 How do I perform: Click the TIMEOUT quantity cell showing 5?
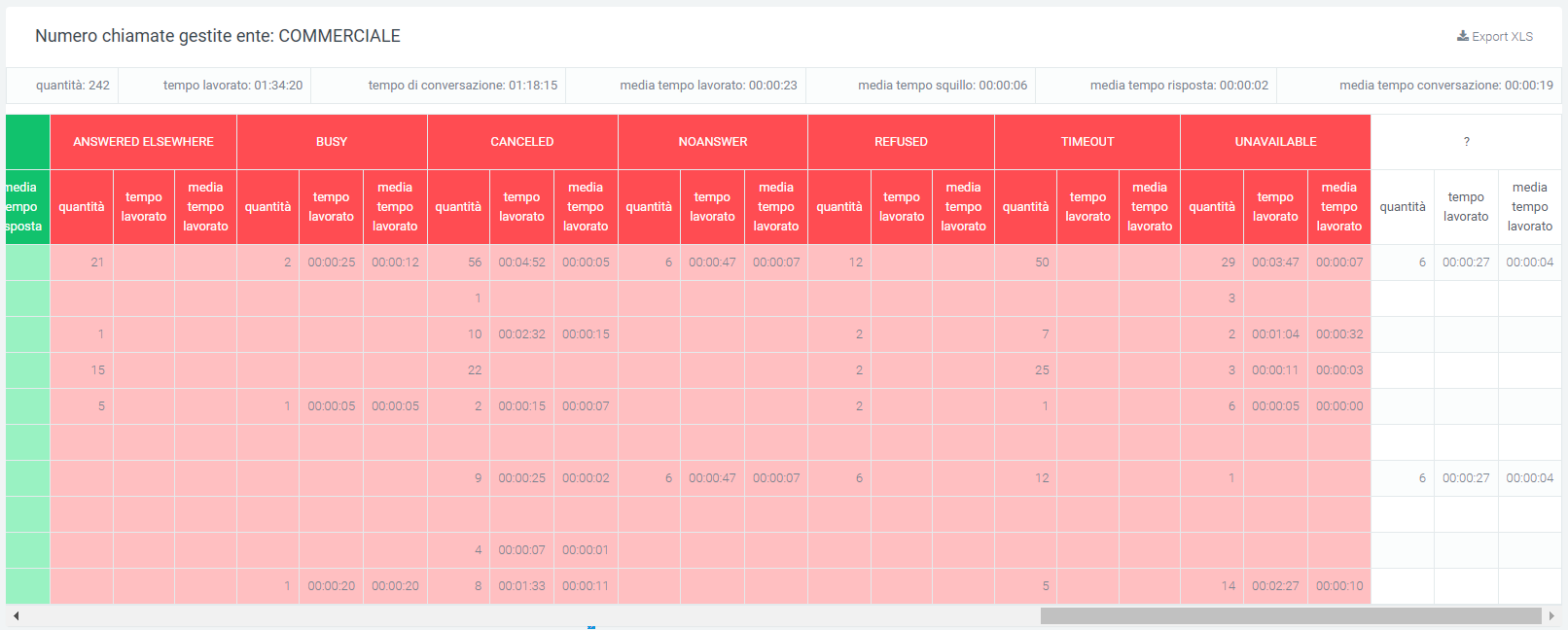click(1025, 586)
